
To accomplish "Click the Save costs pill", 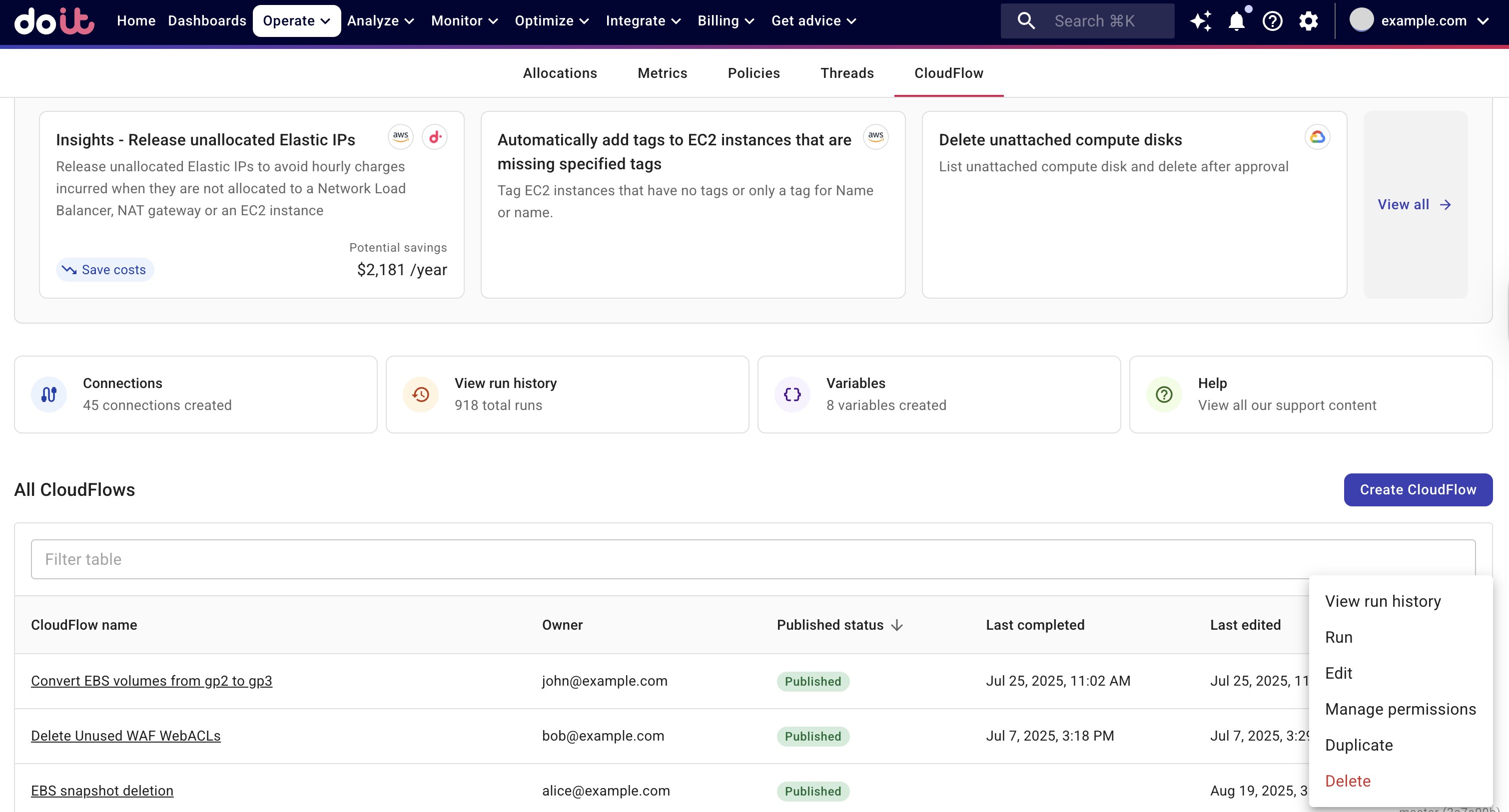I will click(104, 269).
